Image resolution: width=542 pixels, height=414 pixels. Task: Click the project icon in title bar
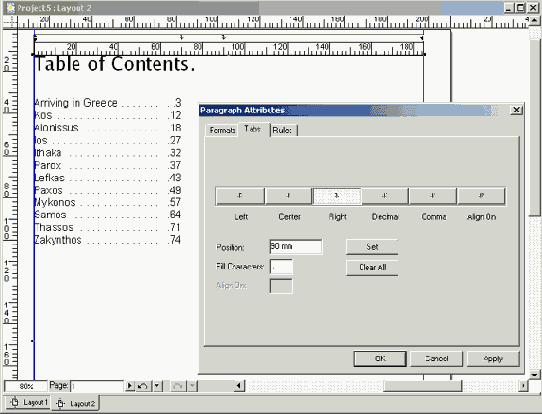pos(11,8)
